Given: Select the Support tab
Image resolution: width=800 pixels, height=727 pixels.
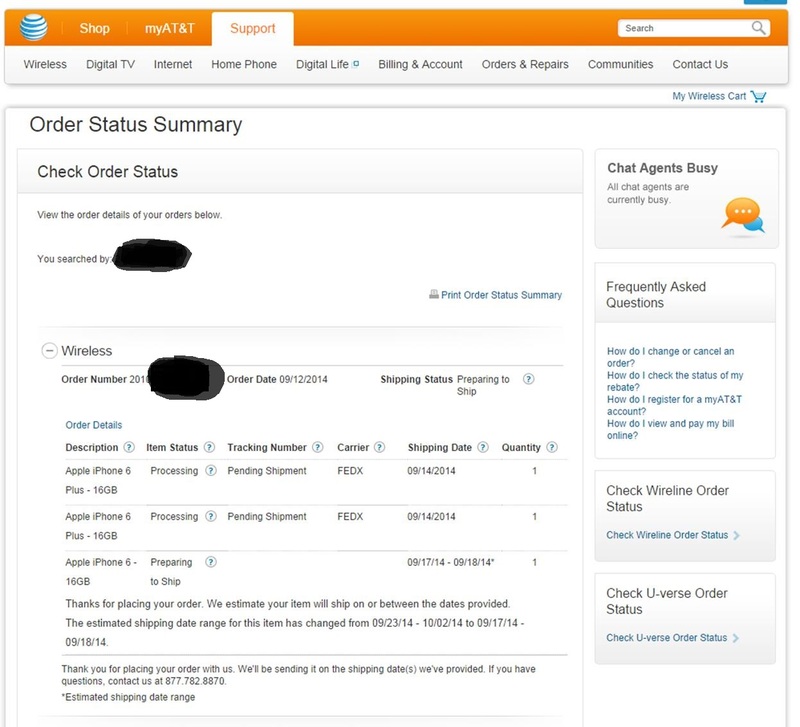Looking at the screenshot, I should coord(253,29).
